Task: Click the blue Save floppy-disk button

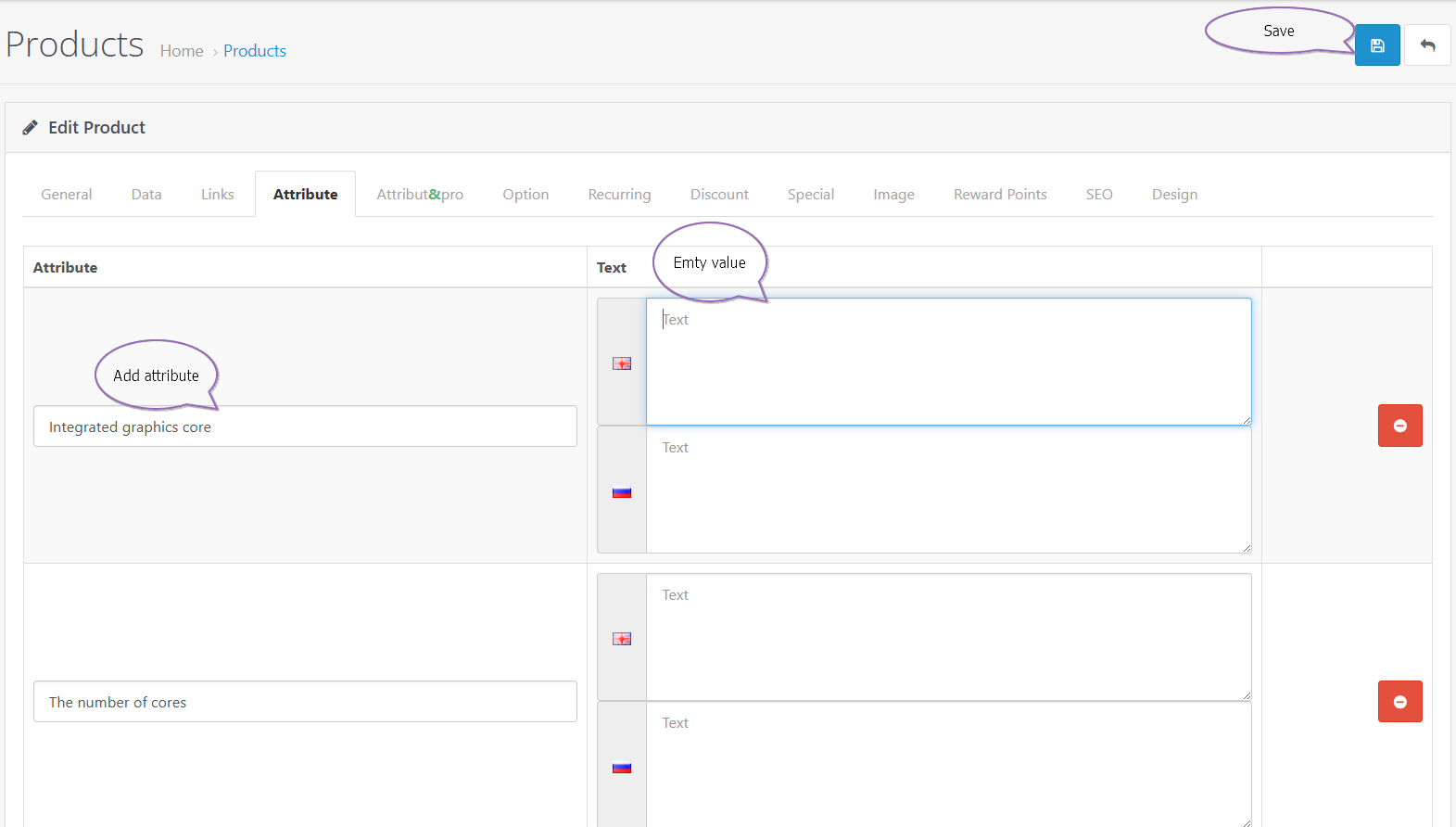Action: point(1377,45)
